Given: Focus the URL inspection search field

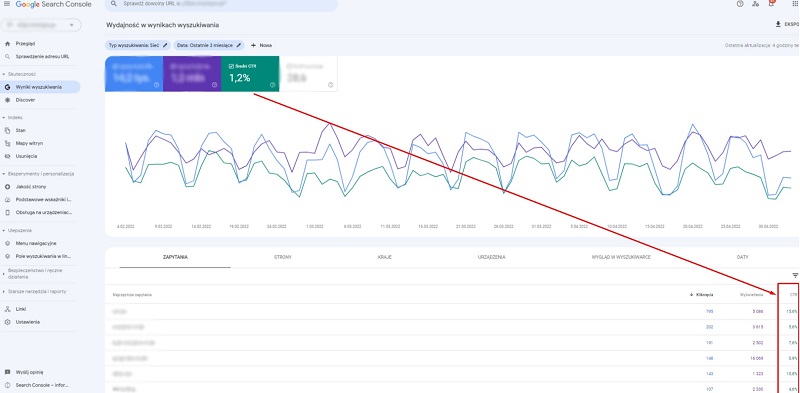Looking at the screenshot, I should coord(221,4).
